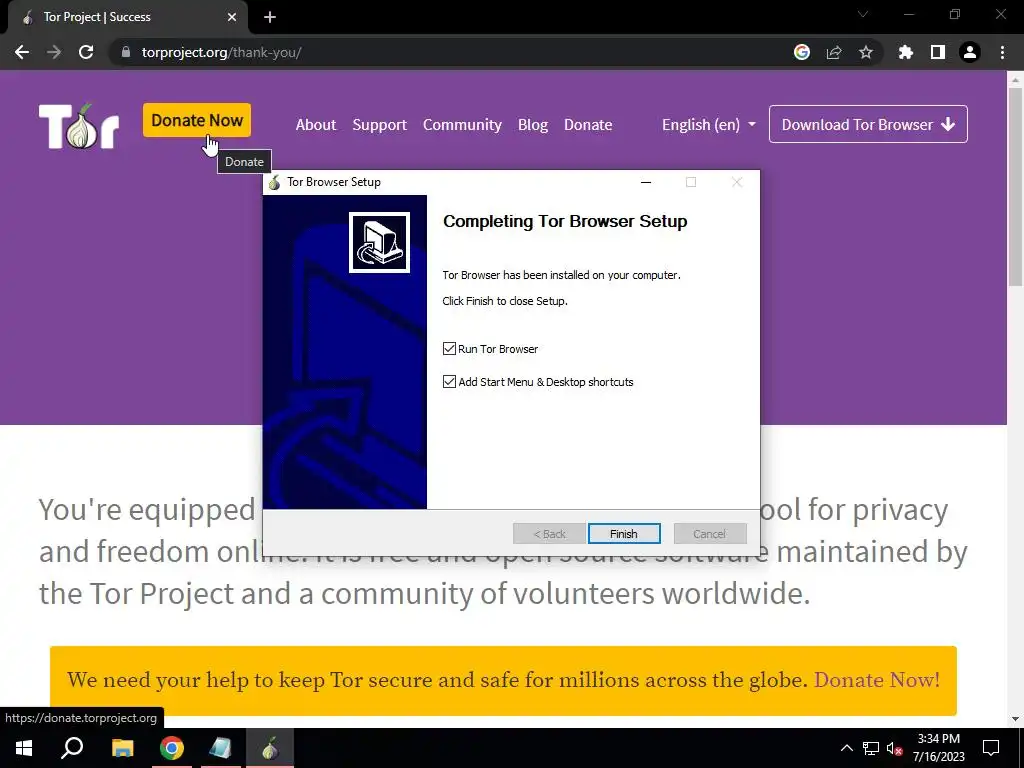Open the About menu item

pyautogui.click(x=315, y=125)
